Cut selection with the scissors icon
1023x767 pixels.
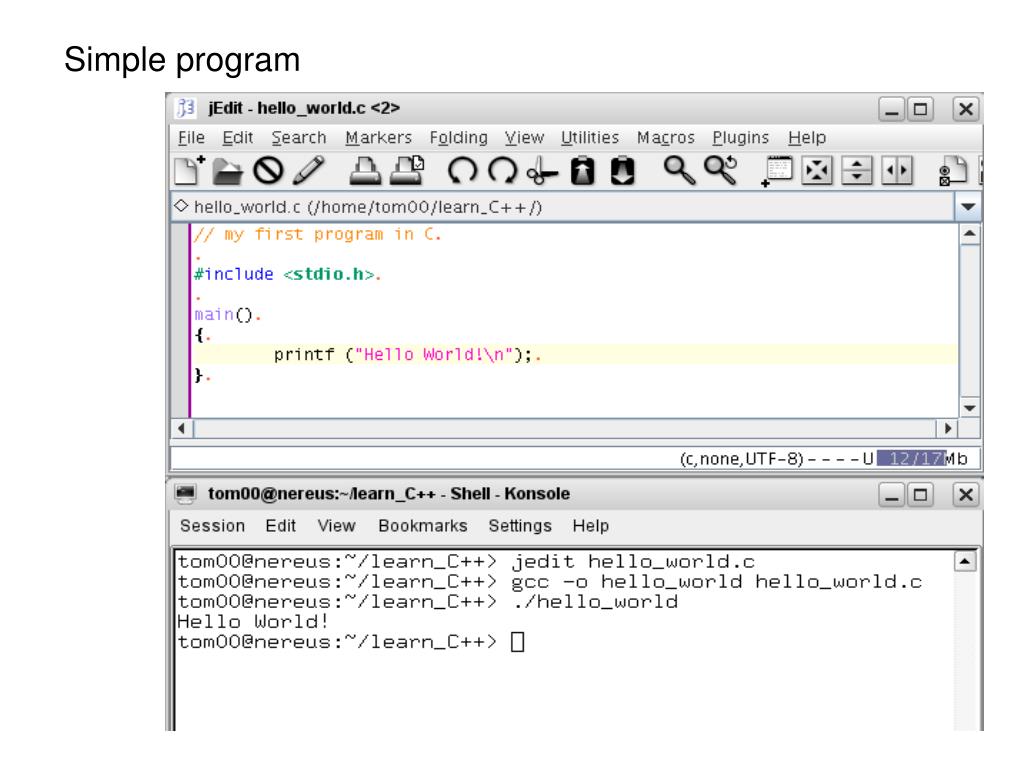(542, 172)
